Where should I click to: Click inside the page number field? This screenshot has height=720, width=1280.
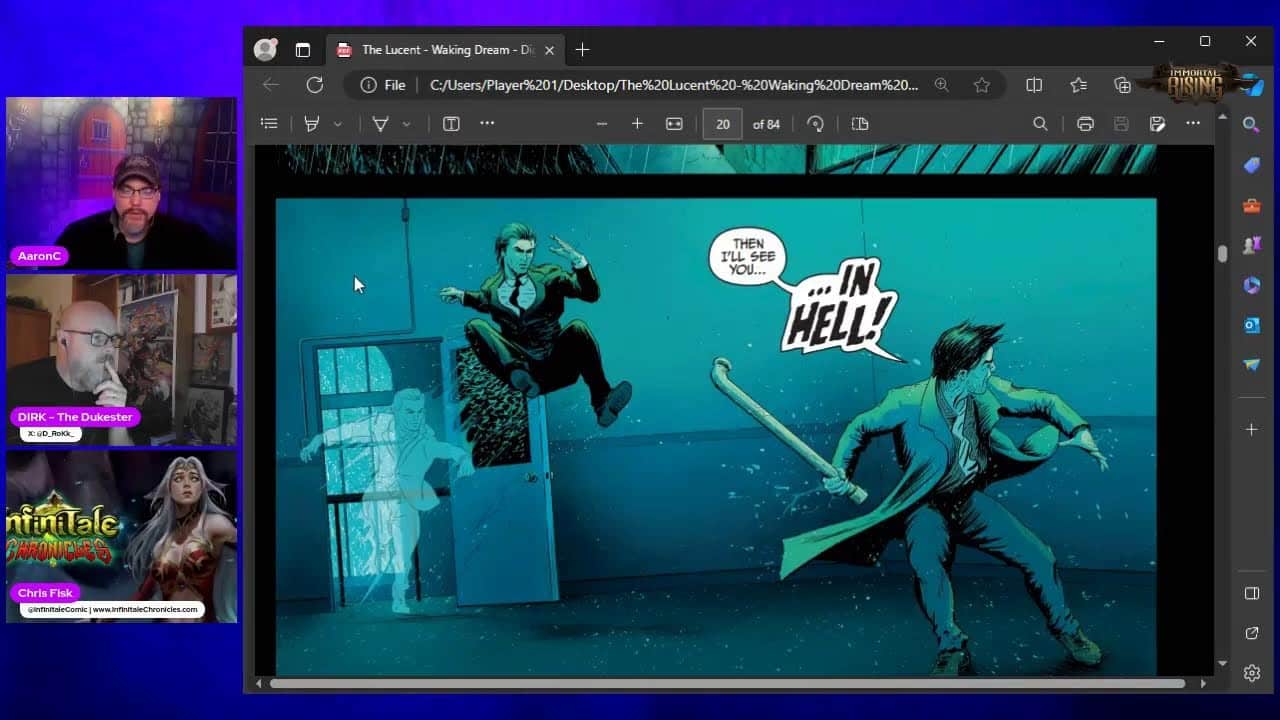(x=722, y=123)
